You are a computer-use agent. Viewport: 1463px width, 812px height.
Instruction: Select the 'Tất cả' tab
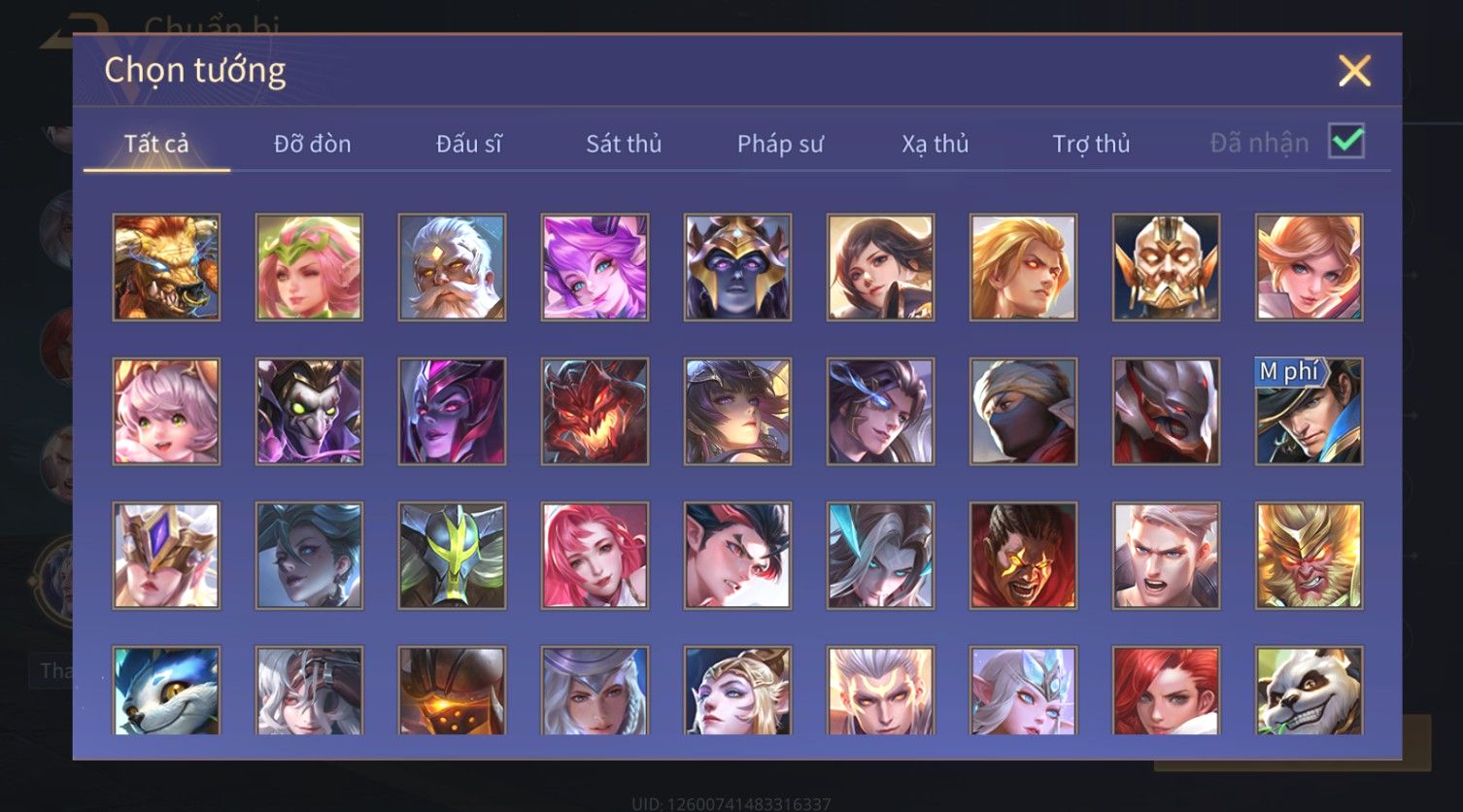pos(156,144)
